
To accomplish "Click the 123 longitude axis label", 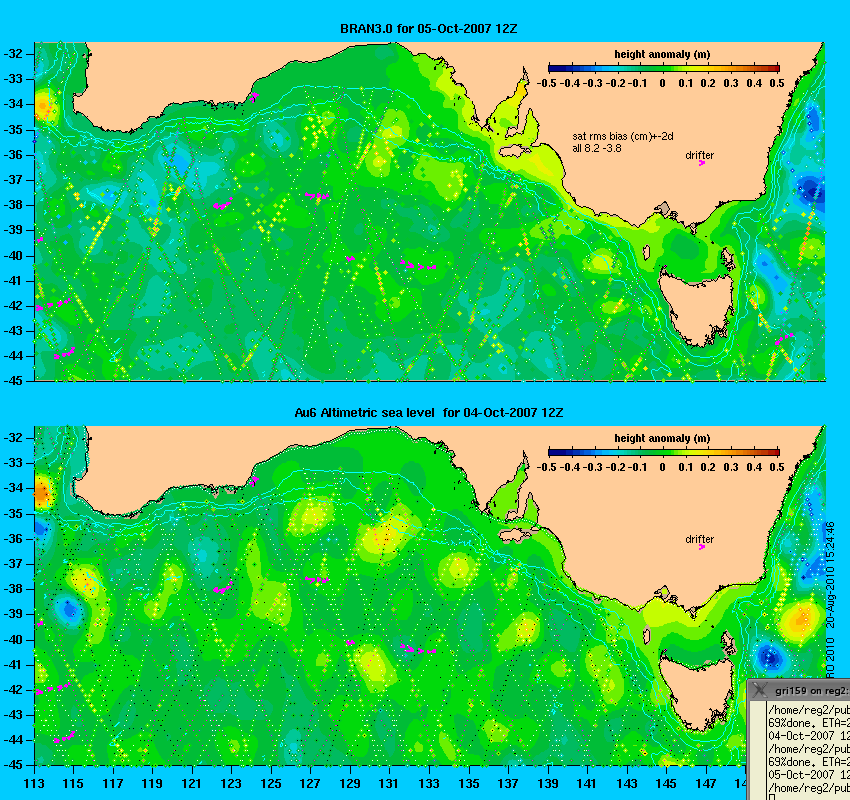I will 231,783.
